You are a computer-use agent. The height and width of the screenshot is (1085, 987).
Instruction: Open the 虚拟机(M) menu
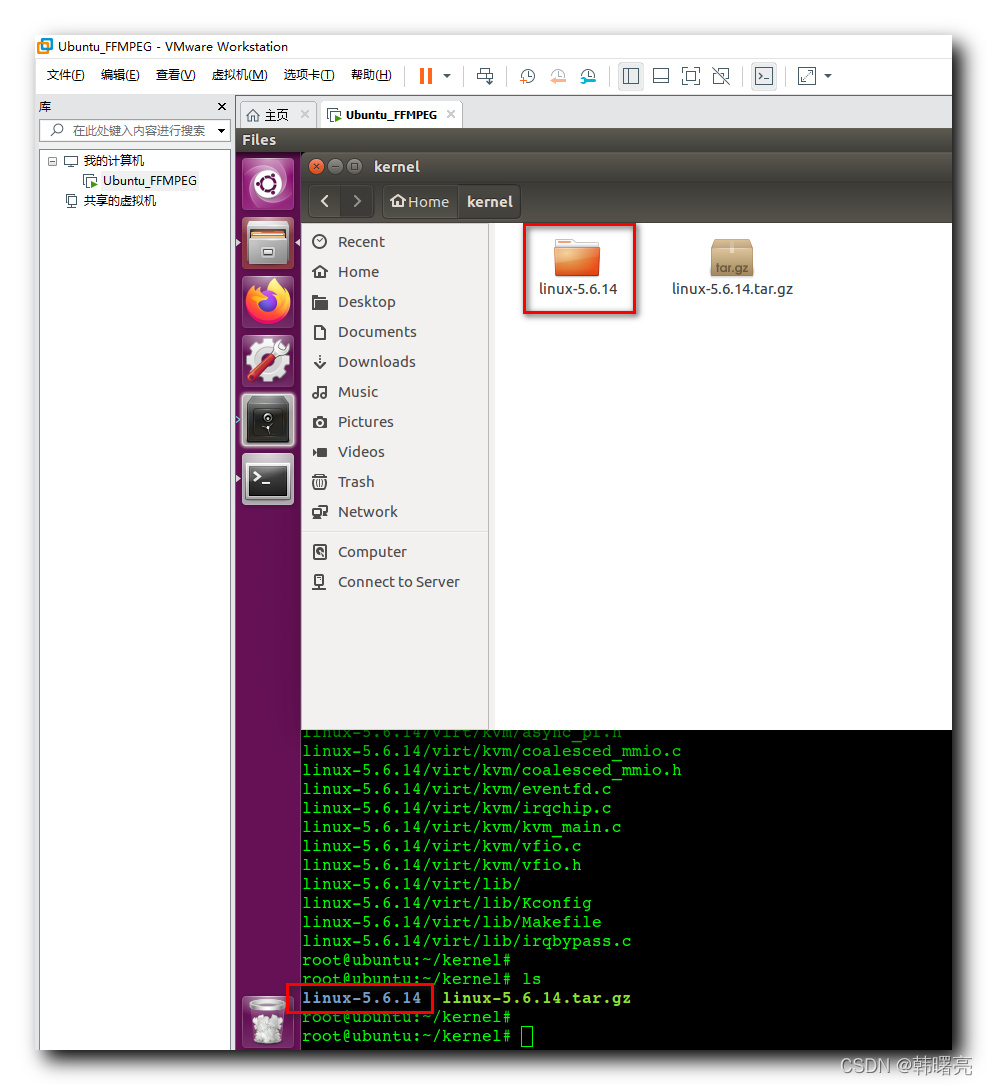coord(239,75)
